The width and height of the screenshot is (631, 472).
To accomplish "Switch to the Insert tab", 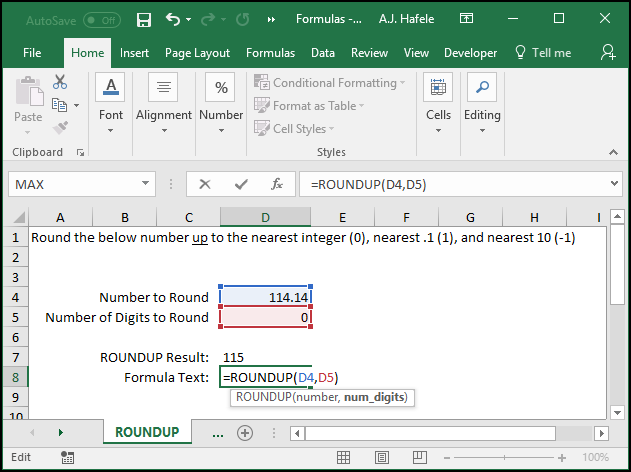I will [134, 53].
